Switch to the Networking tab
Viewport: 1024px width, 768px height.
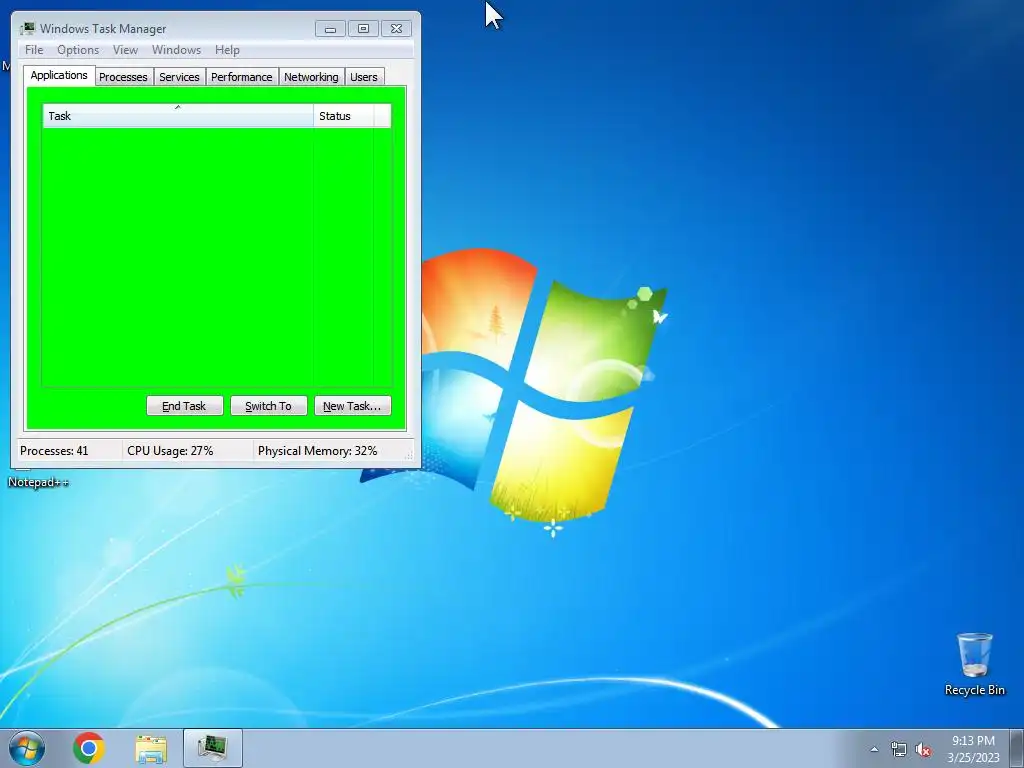pyautogui.click(x=311, y=77)
